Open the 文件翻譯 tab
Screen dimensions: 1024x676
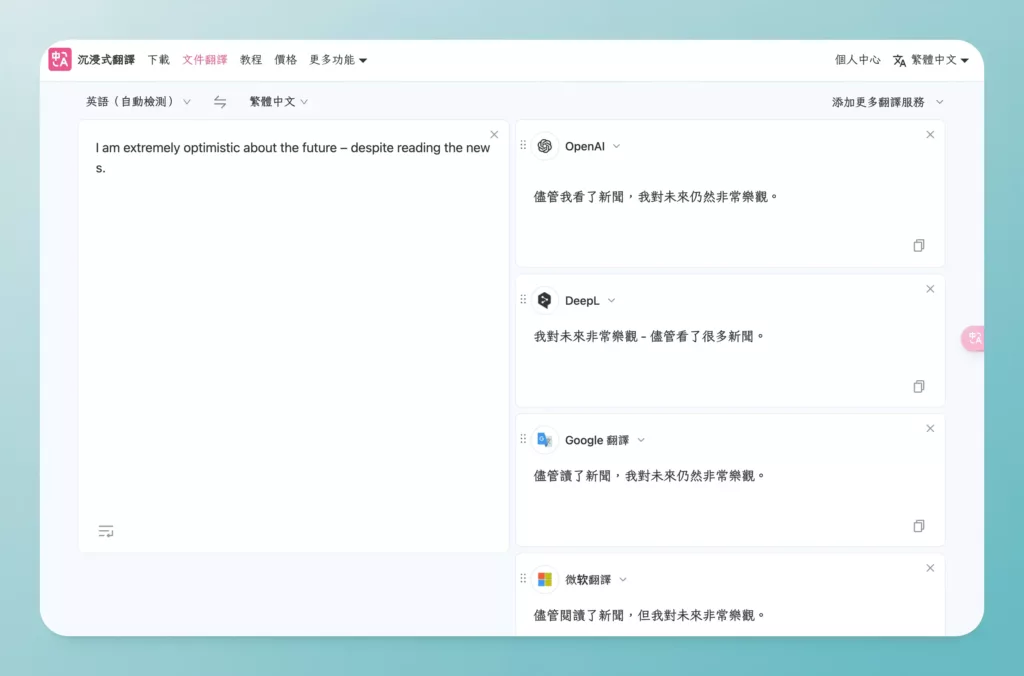pyautogui.click(x=204, y=60)
